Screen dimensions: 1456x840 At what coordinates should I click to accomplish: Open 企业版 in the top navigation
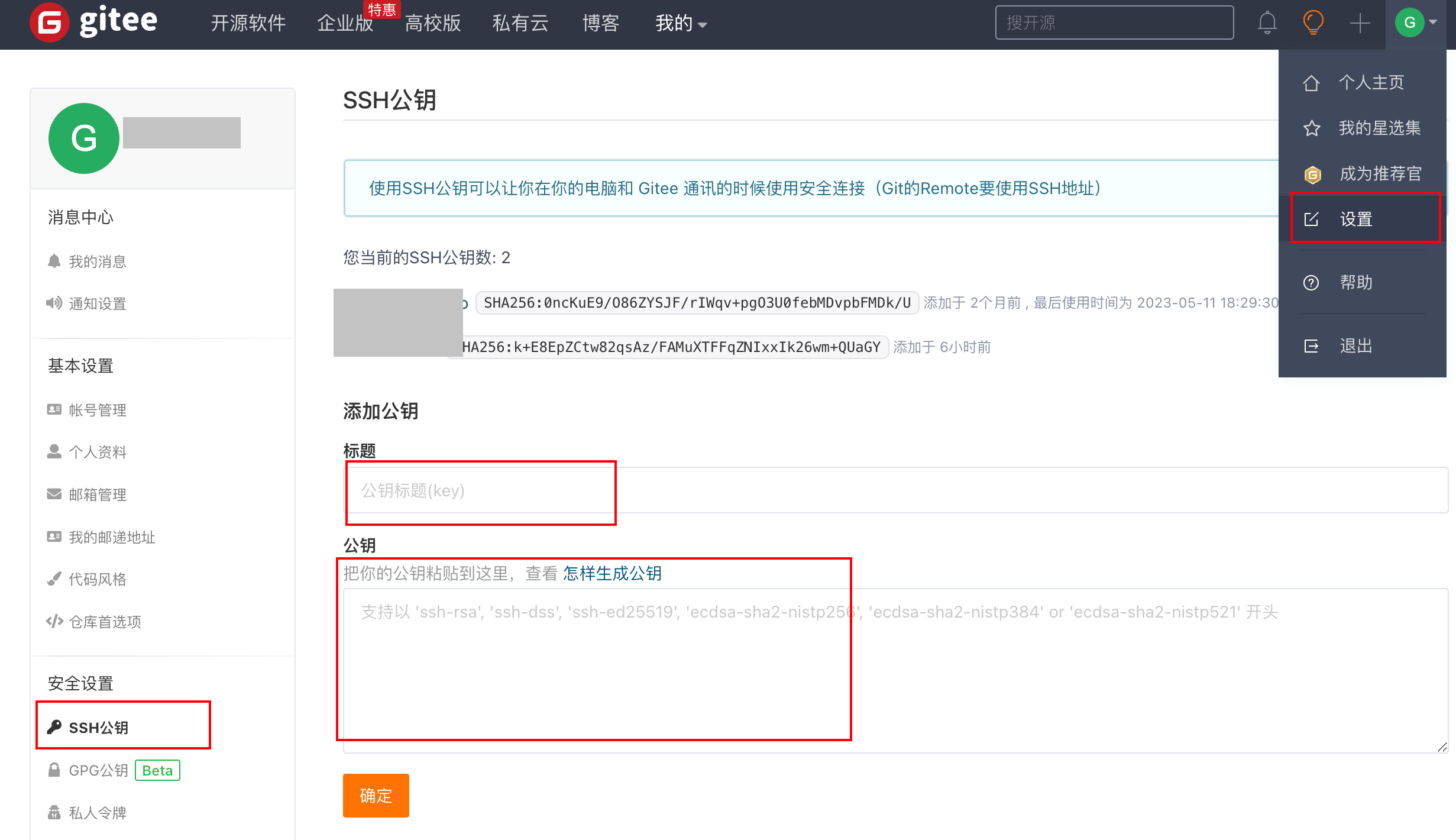(x=345, y=24)
